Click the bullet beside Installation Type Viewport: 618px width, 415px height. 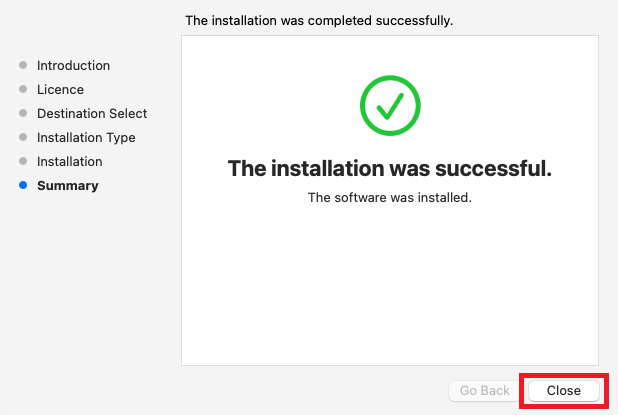pos(23,138)
